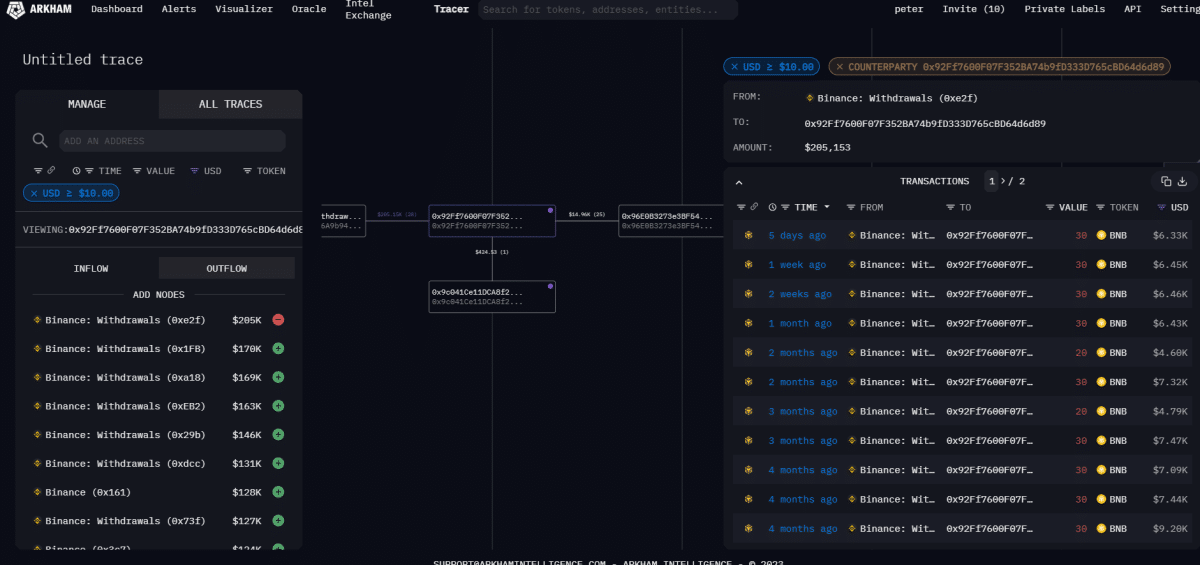Select the 0x96E0B3273e3BF54 graph node
The width and height of the screenshot is (1200, 565).
point(670,221)
